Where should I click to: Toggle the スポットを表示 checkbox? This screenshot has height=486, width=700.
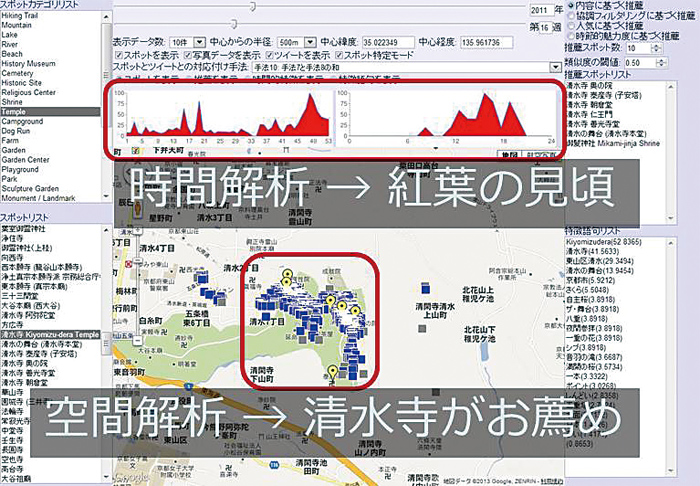120,56
